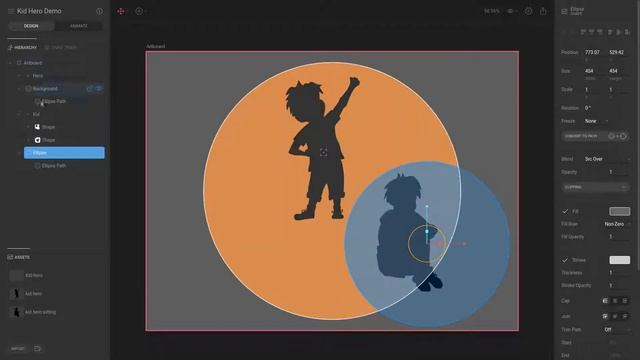Screen dimensions: 640x360
Task: Open the Freeze dropdown set to None
Action: [x=597, y=121]
